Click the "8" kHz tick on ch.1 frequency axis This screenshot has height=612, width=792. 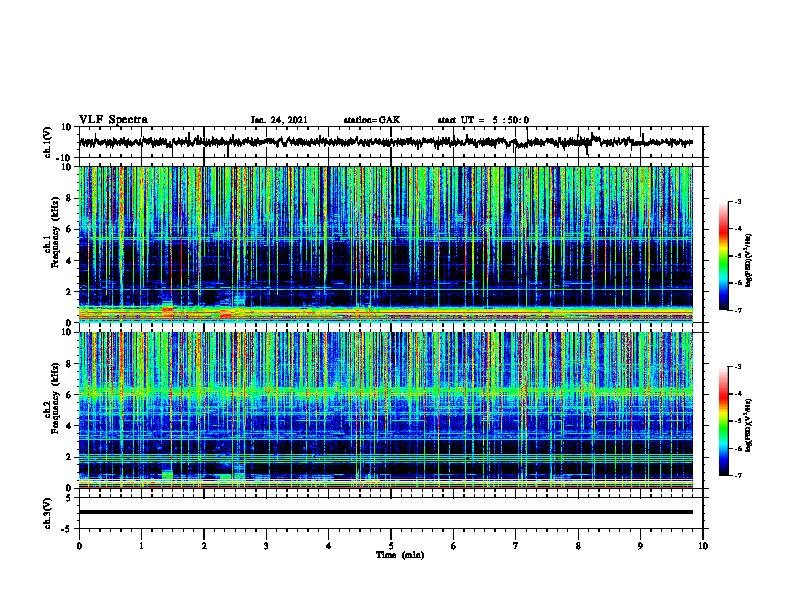pyautogui.click(x=70, y=198)
